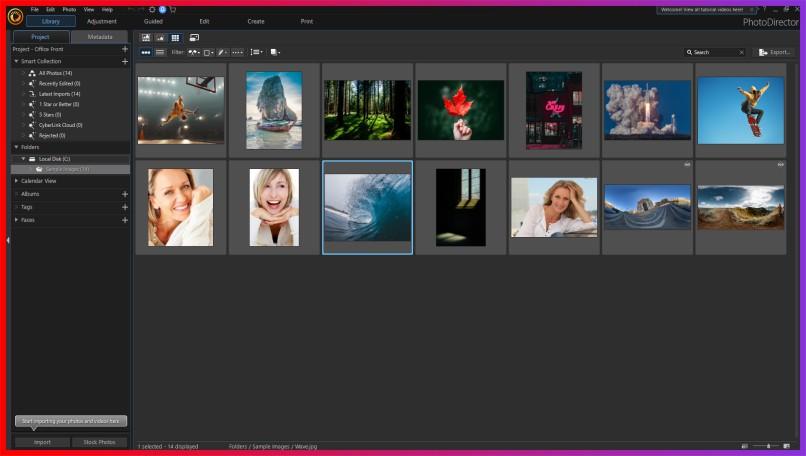
Task: Open the secondary monitor display icon
Action: 194,38
